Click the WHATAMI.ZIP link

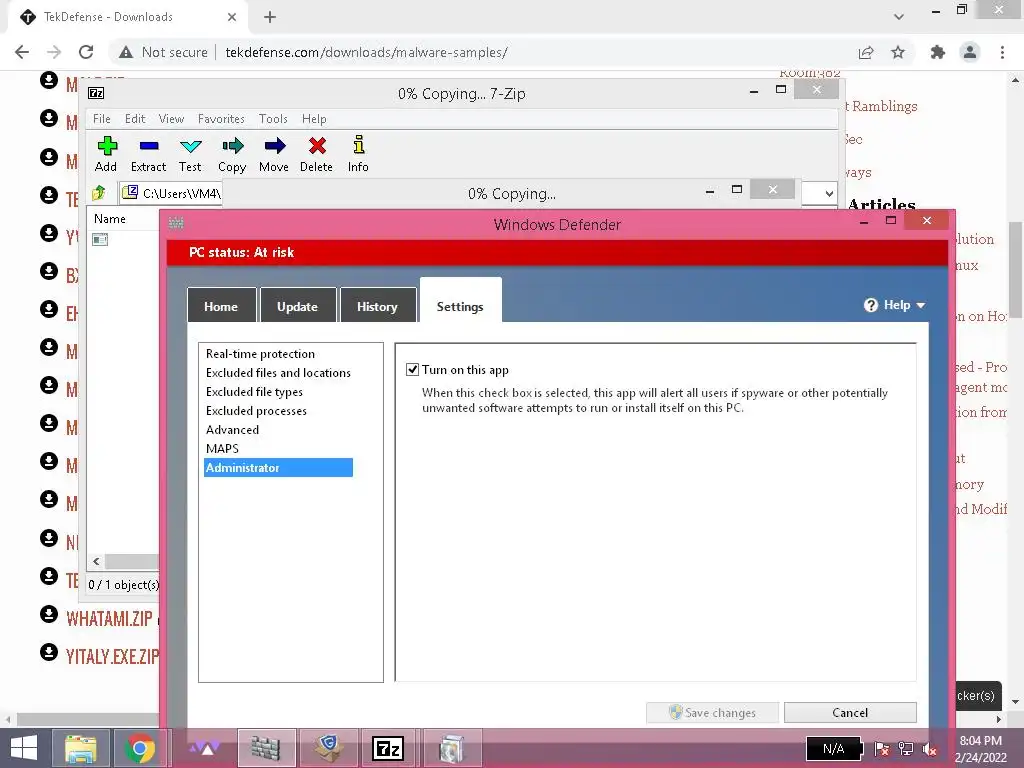click(x=109, y=618)
